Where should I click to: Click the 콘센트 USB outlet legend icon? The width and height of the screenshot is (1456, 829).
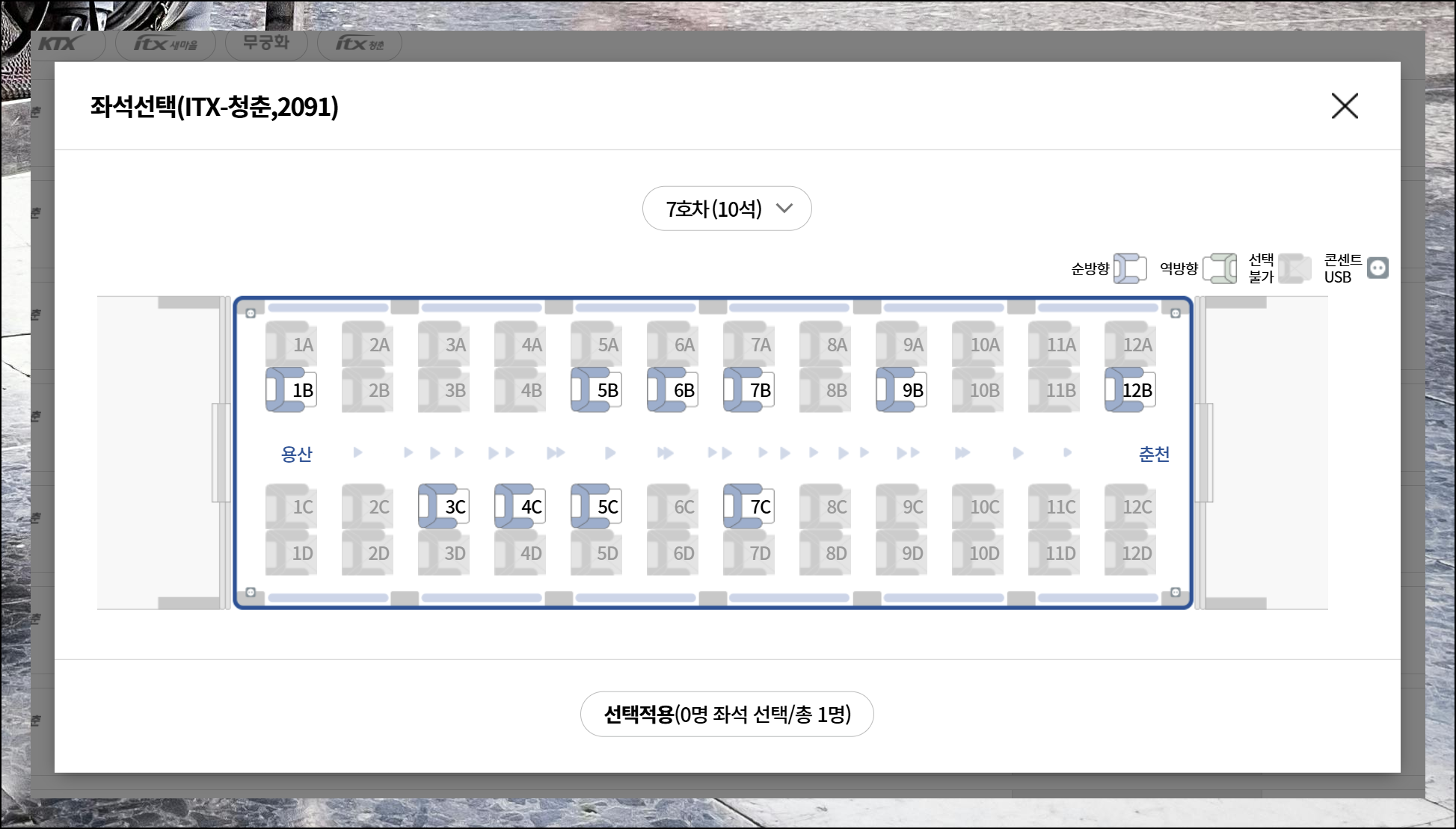(x=1377, y=268)
